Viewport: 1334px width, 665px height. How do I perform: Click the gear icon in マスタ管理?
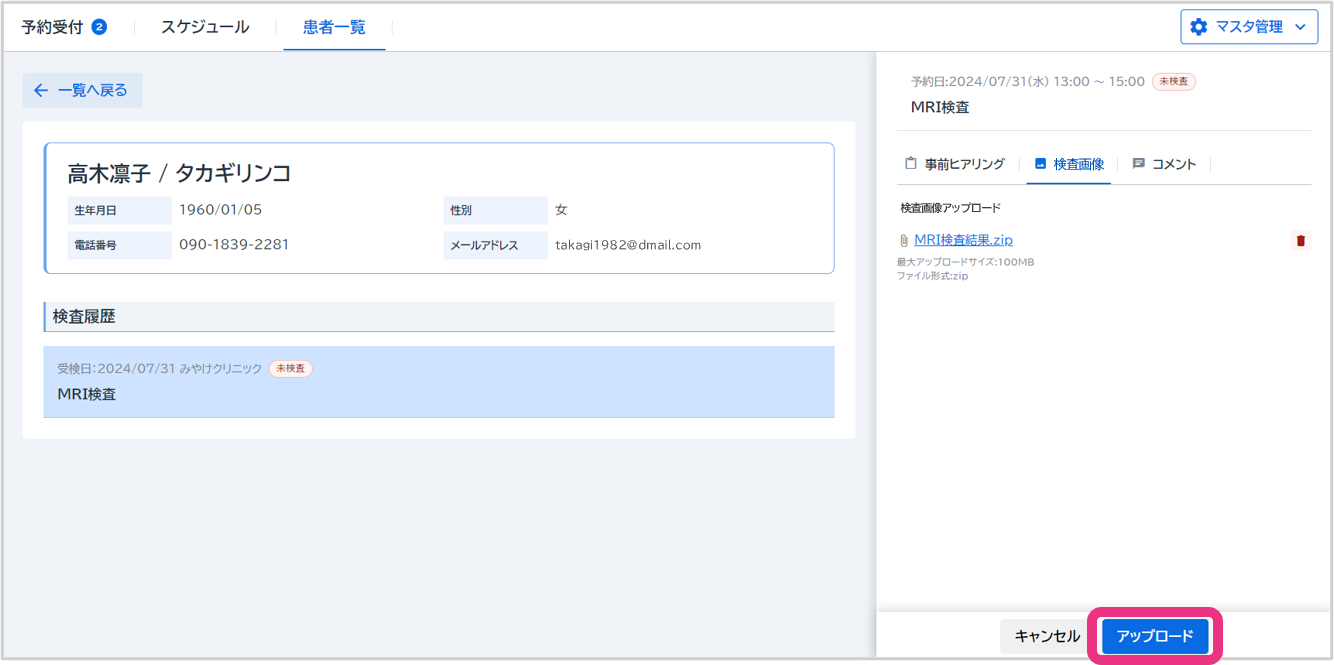click(1199, 27)
